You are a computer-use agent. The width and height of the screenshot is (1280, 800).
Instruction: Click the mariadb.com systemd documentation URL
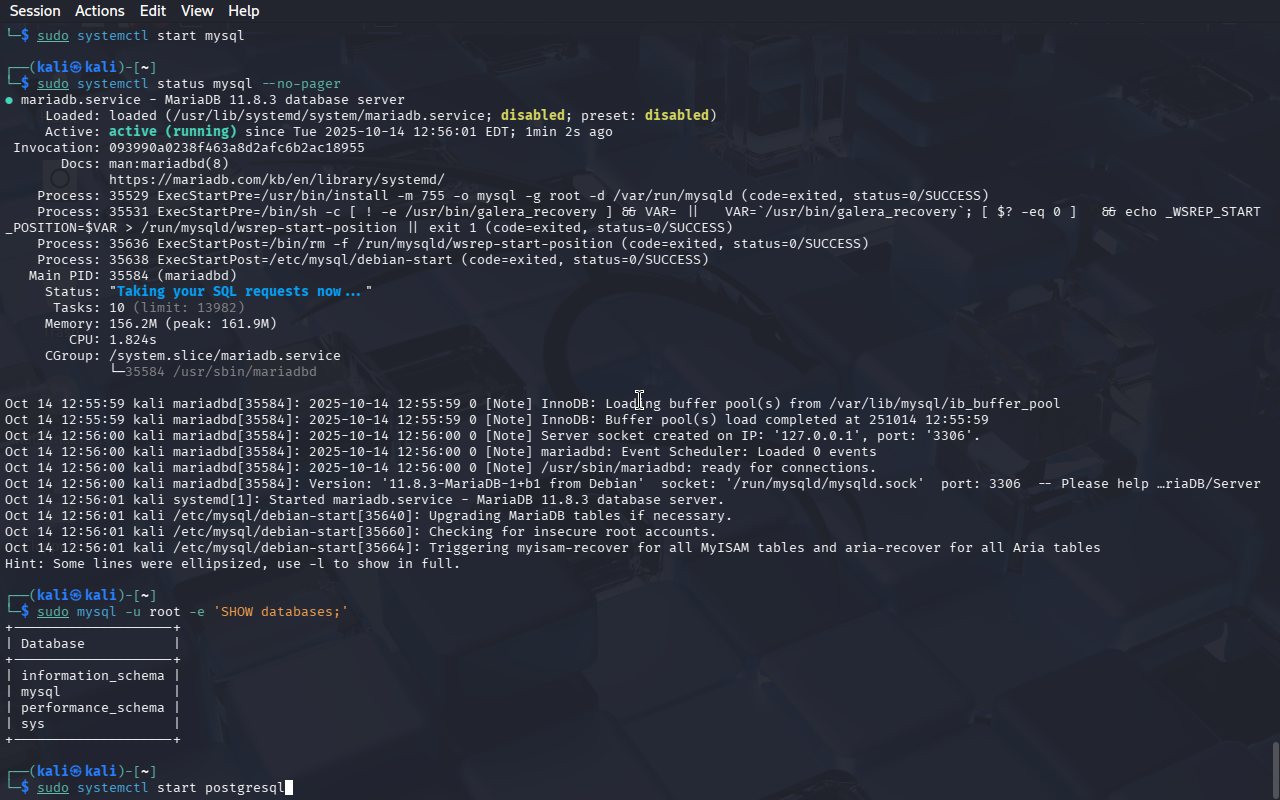coord(276,180)
